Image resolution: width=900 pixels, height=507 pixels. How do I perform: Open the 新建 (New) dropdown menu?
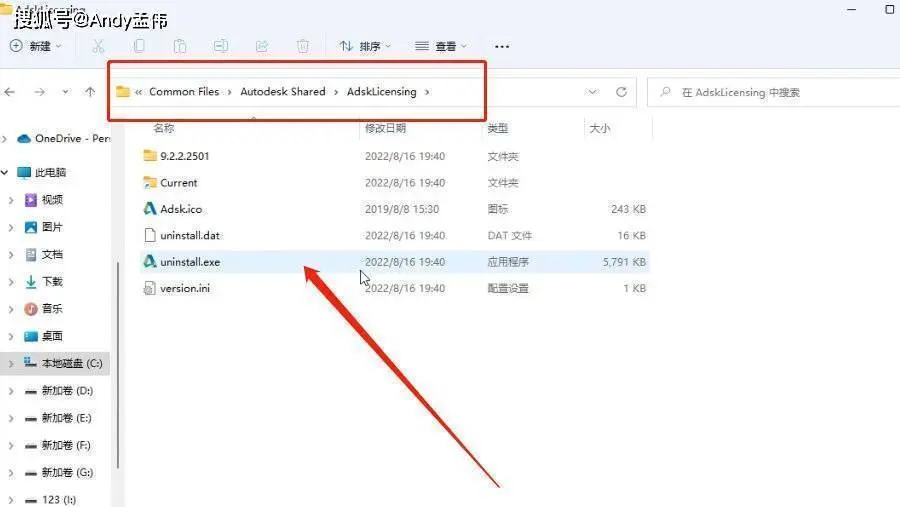click(36, 46)
